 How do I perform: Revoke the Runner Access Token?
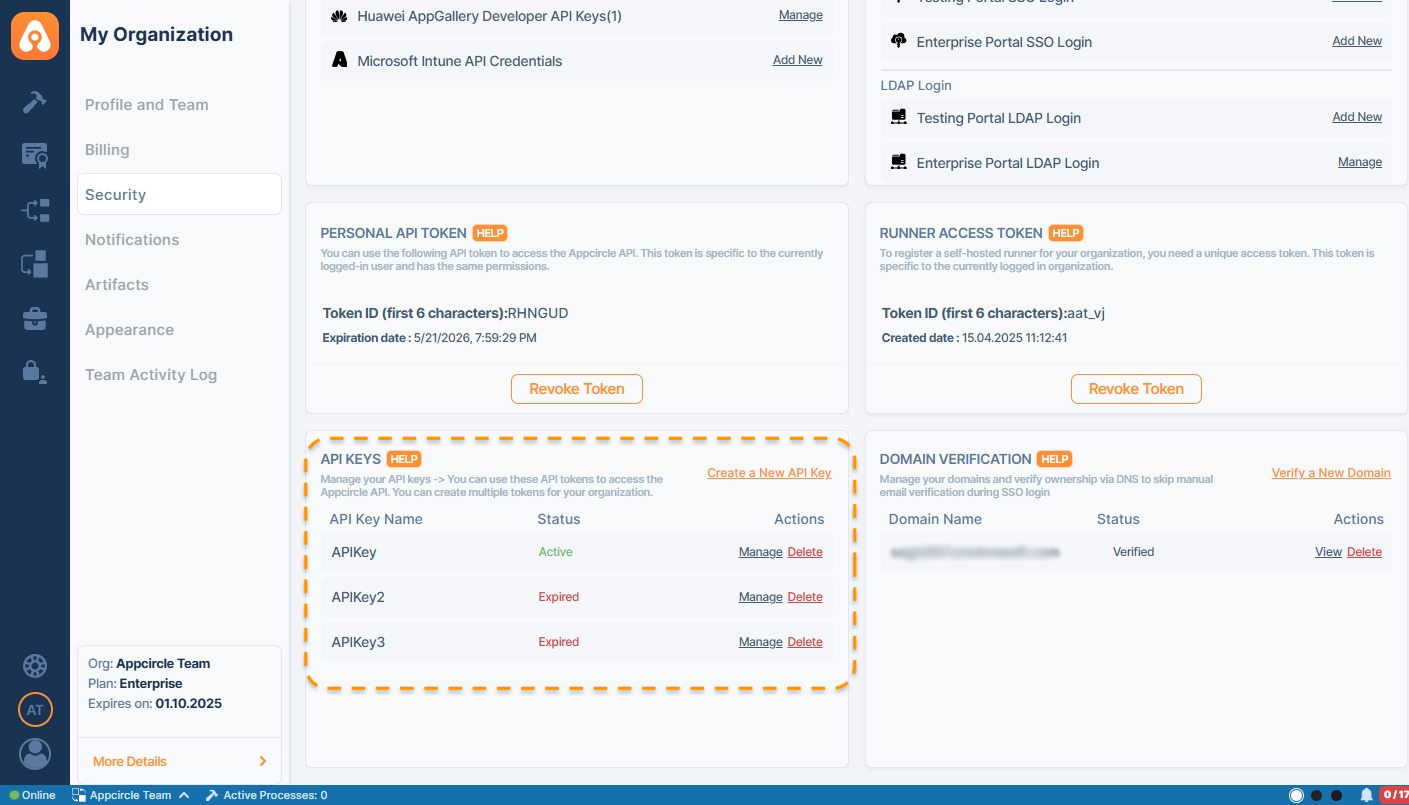pos(1136,389)
